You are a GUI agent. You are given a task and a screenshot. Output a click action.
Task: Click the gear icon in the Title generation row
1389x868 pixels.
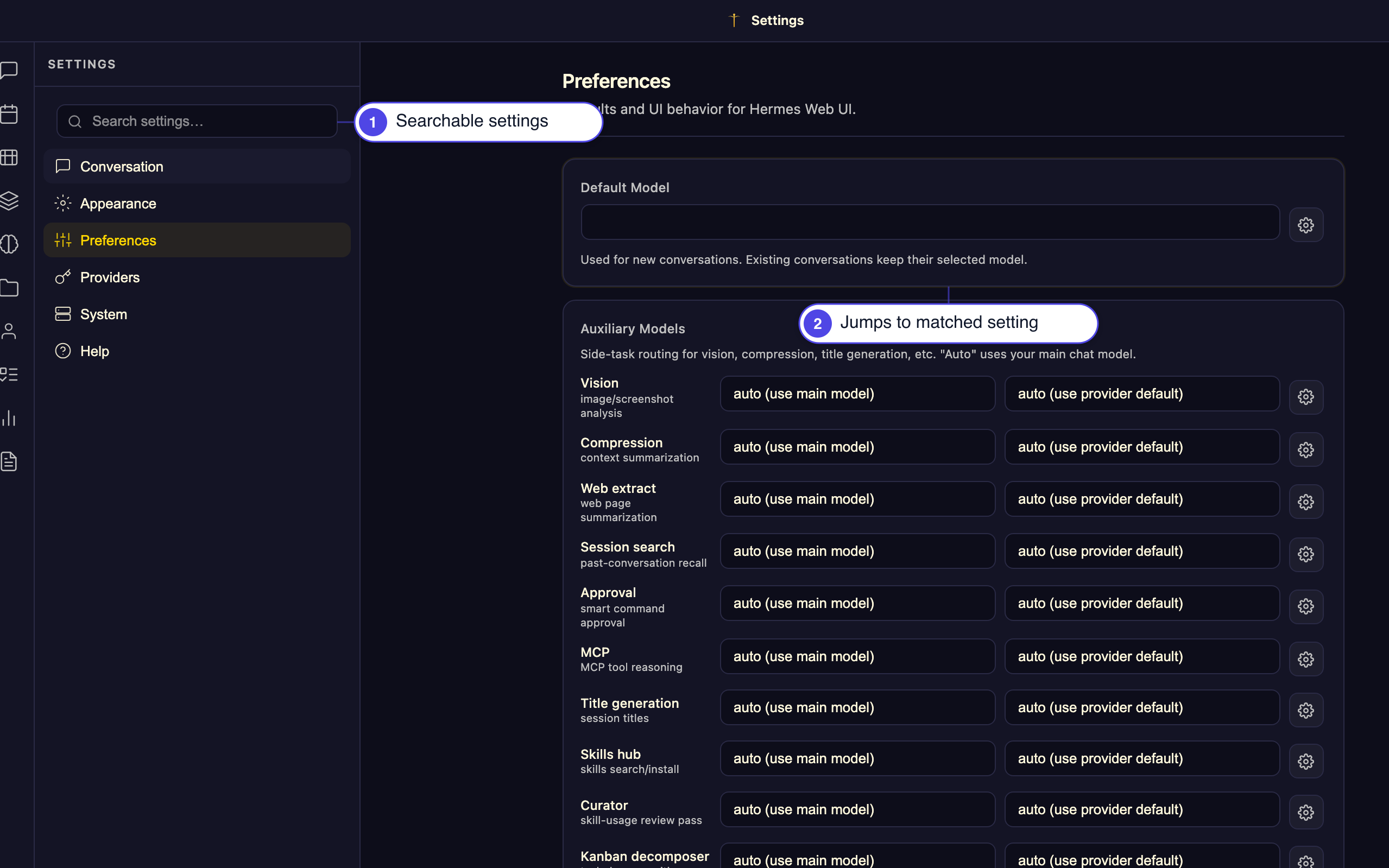(x=1306, y=710)
